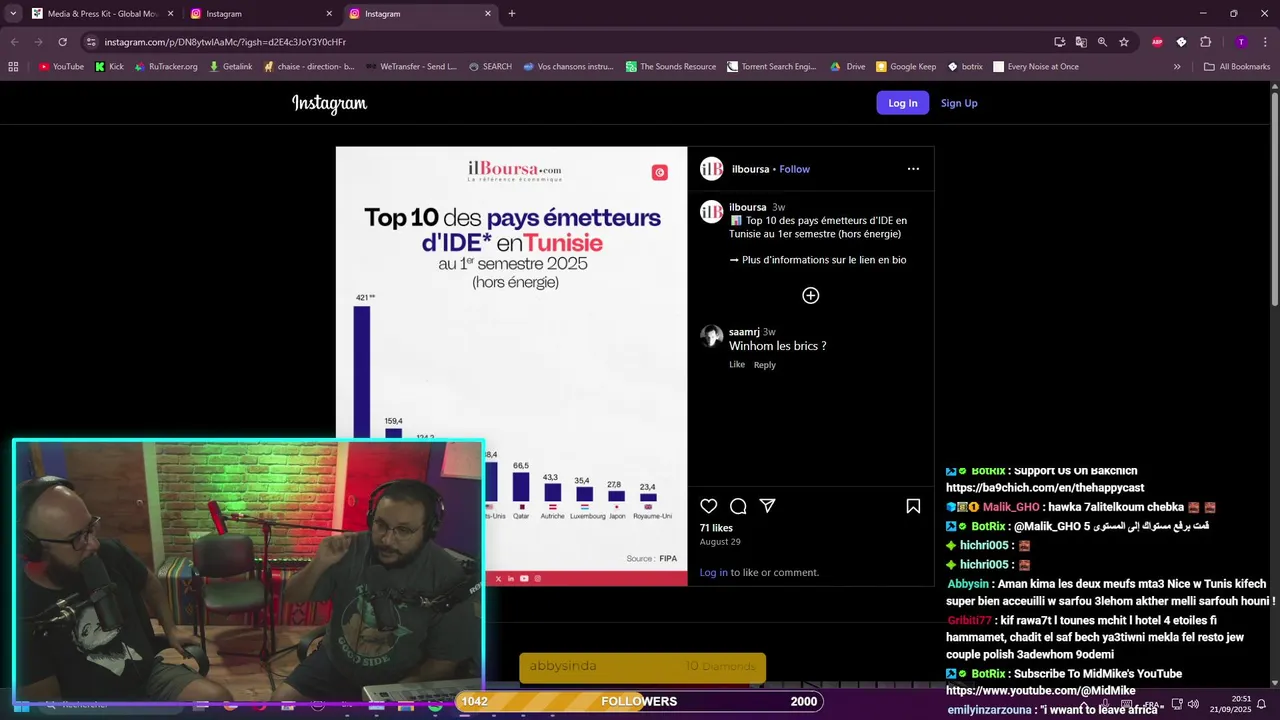Open WeTransfer bookmark

(x=411, y=67)
